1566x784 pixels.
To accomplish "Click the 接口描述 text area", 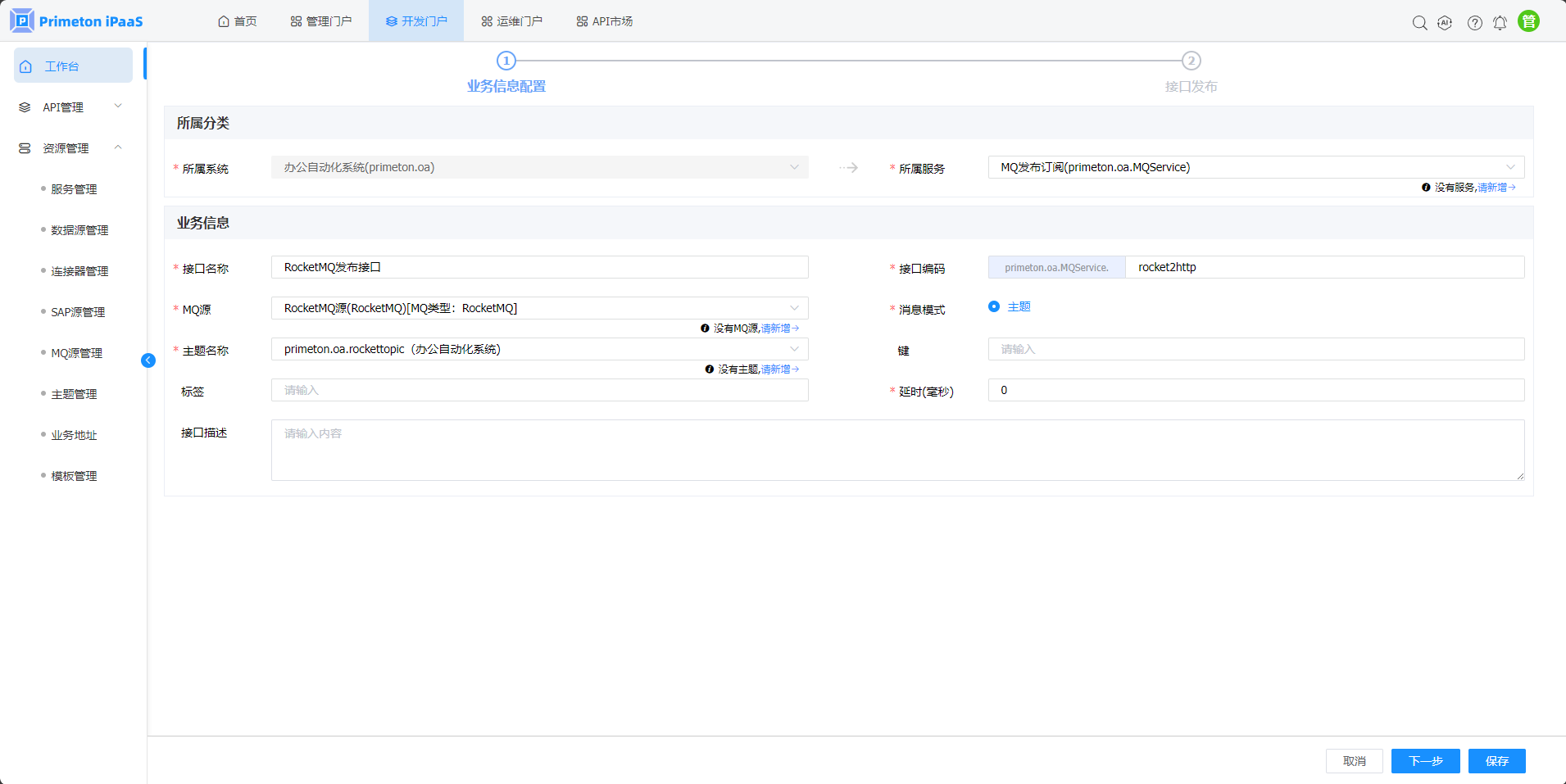I will [897, 450].
